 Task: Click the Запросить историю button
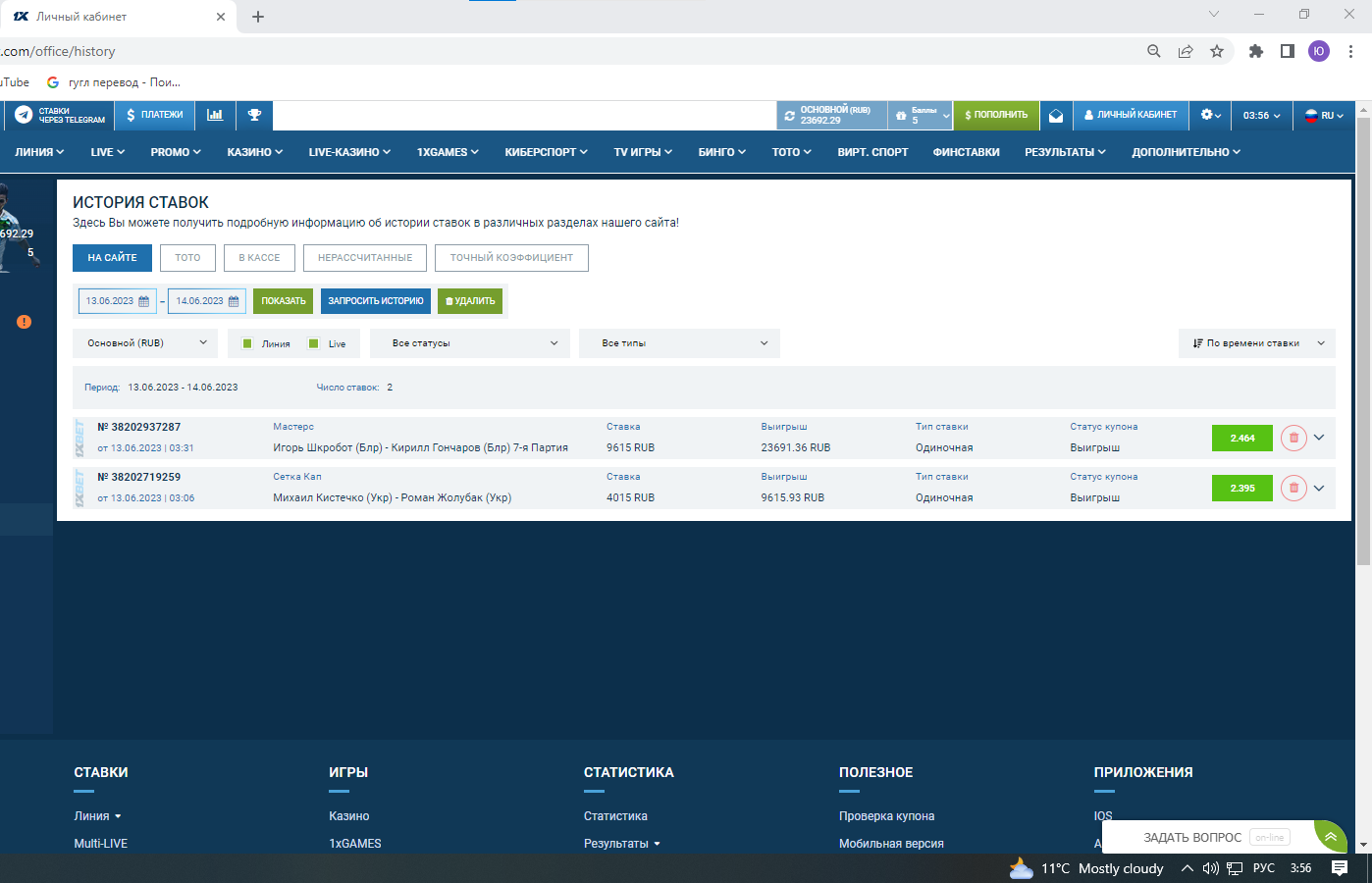(375, 301)
